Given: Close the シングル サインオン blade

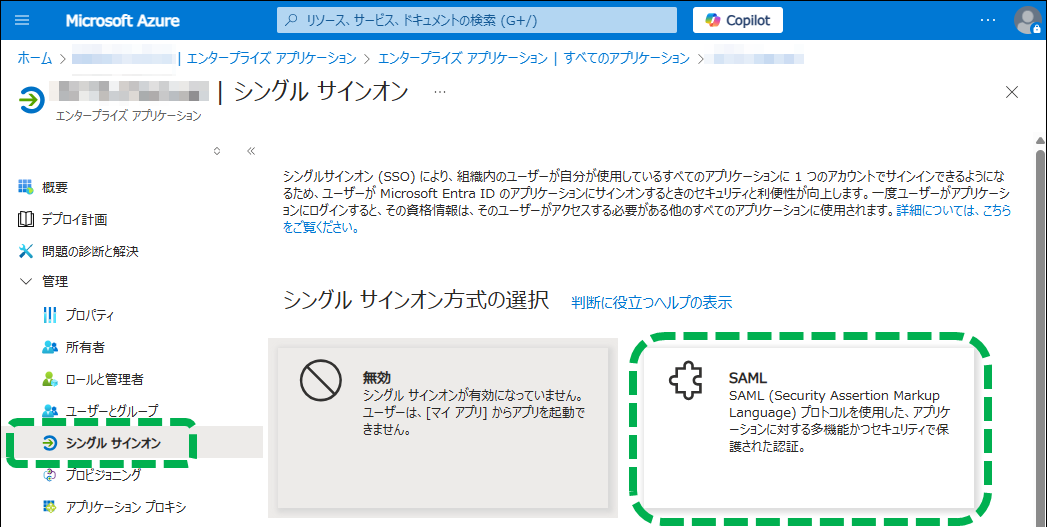Looking at the screenshot, I should [1012, 92].
